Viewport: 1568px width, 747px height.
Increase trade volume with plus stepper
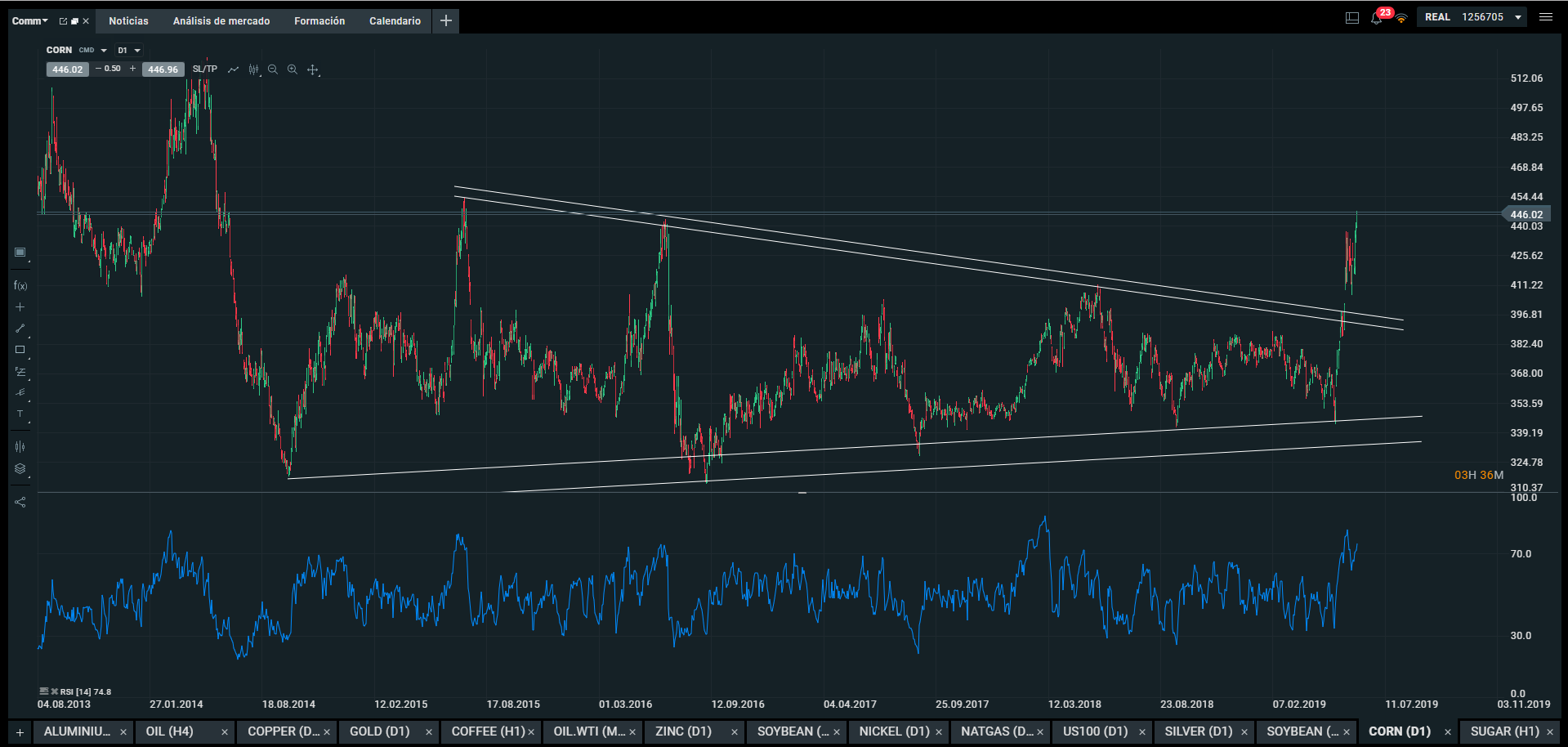coord(132,69)
